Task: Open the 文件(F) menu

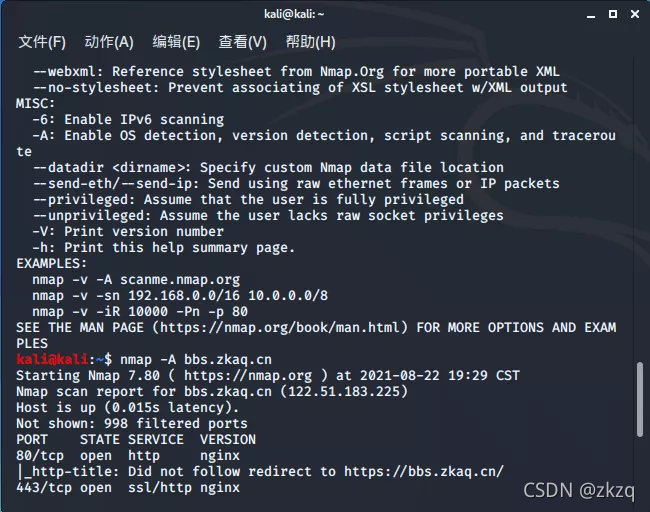Action: 42,42
